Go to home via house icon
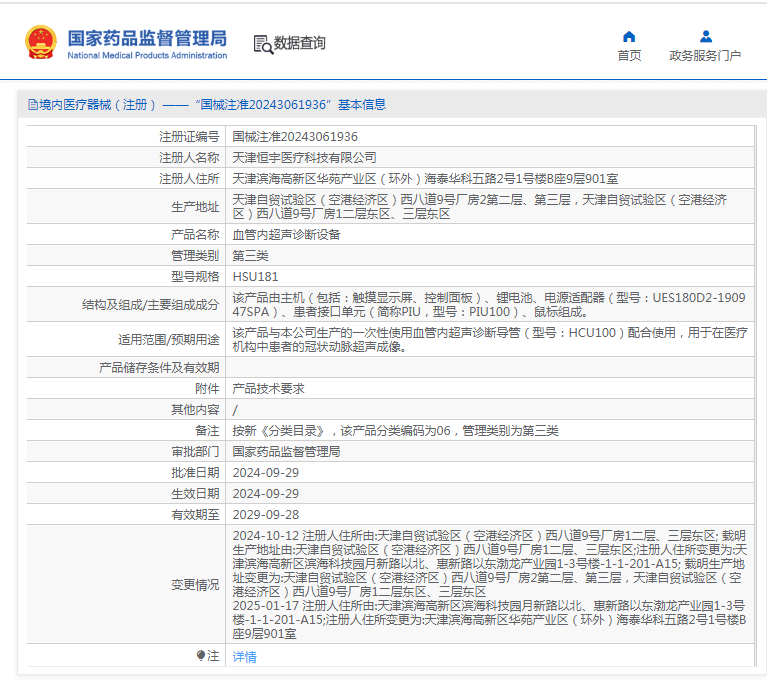The height and width of the screenshot is (686, 767). tap(629, 37)
